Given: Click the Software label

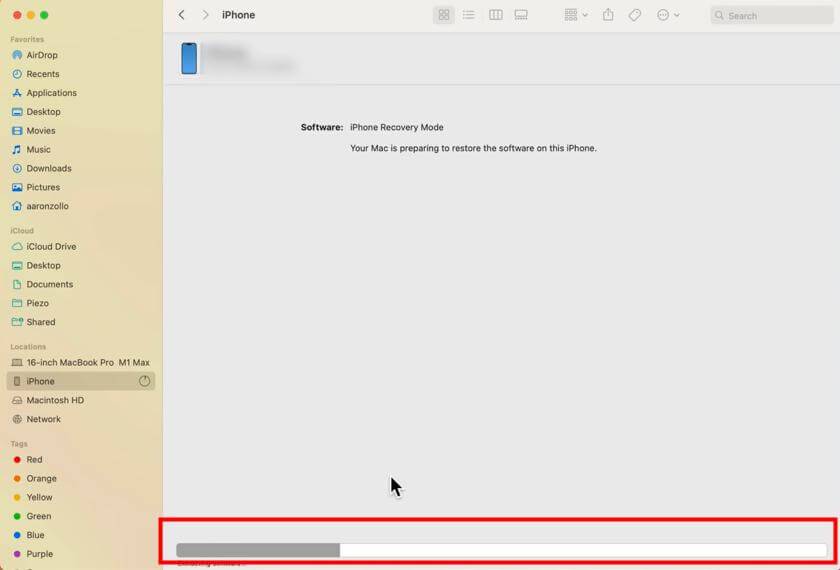Looking at the screenshot, I should 322,128.
